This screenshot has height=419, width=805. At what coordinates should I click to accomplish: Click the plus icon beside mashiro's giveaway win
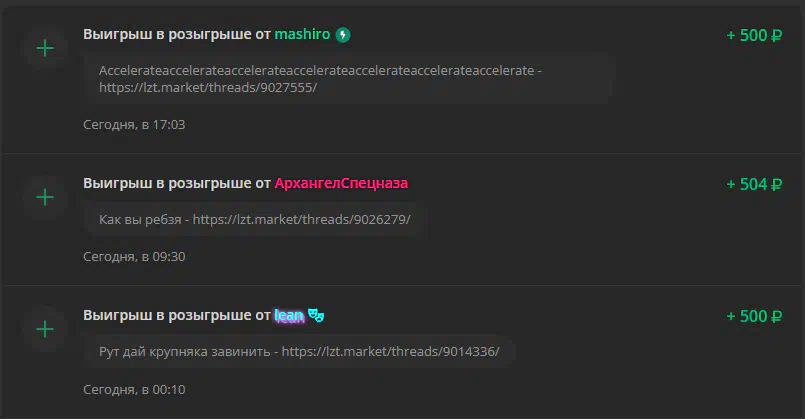45,48
